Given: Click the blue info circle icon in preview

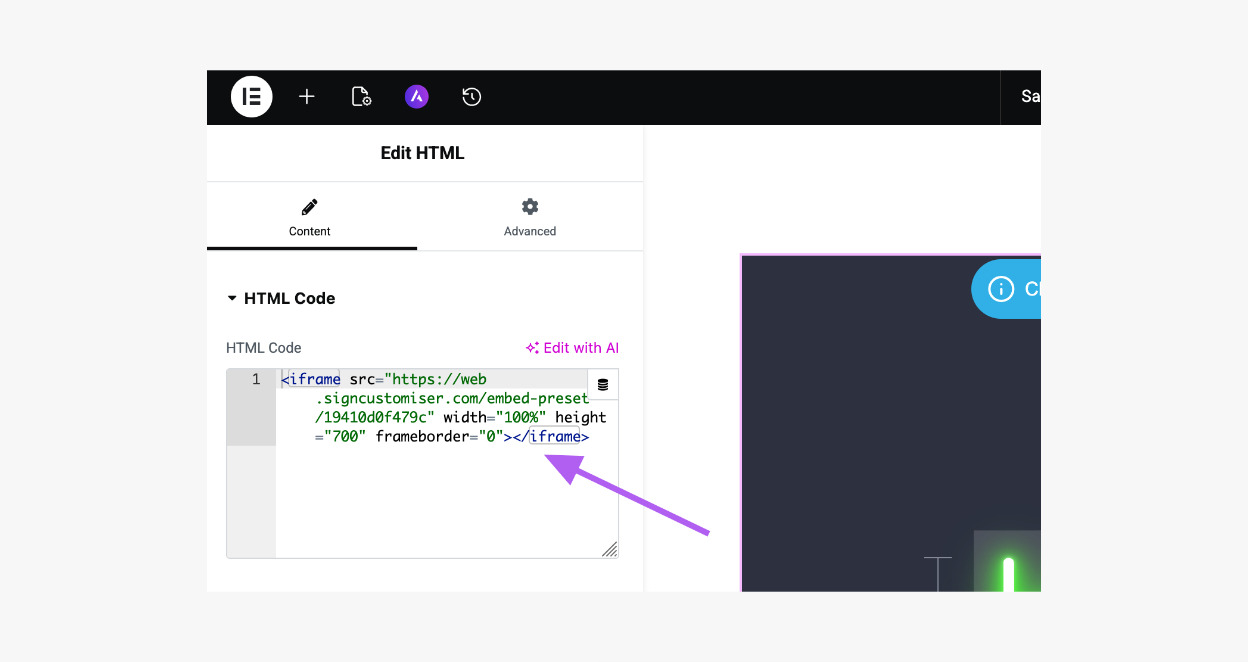Looking at the screenshot, I should pyautogui.click(x=1000, y=289).
